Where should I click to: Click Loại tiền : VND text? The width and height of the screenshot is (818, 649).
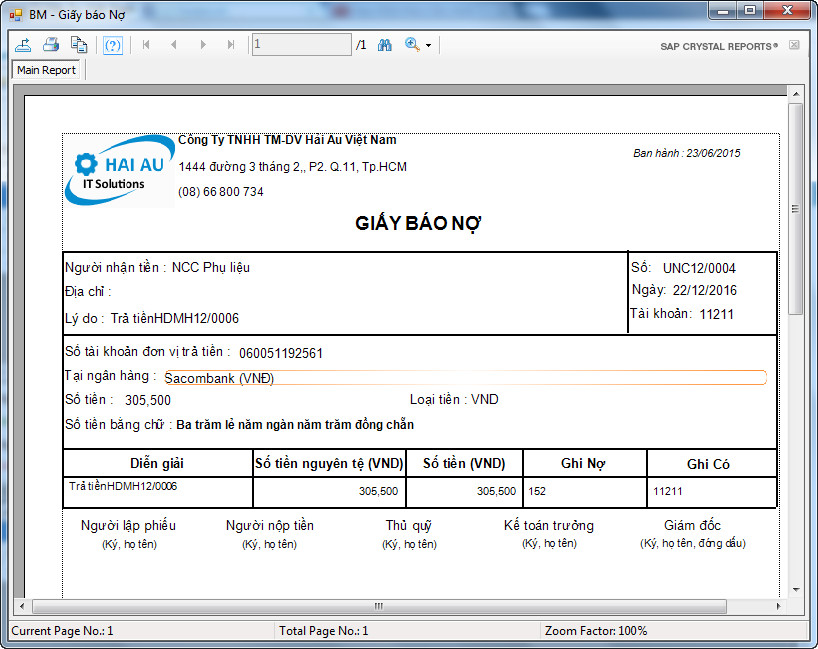[454, 400]
